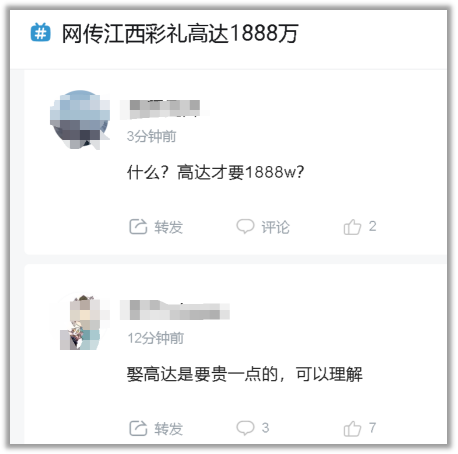Open the post 娶高达是要贵一点的，可以理解
The height and width of the screenshot is (454, 458).
pos(244,374)
